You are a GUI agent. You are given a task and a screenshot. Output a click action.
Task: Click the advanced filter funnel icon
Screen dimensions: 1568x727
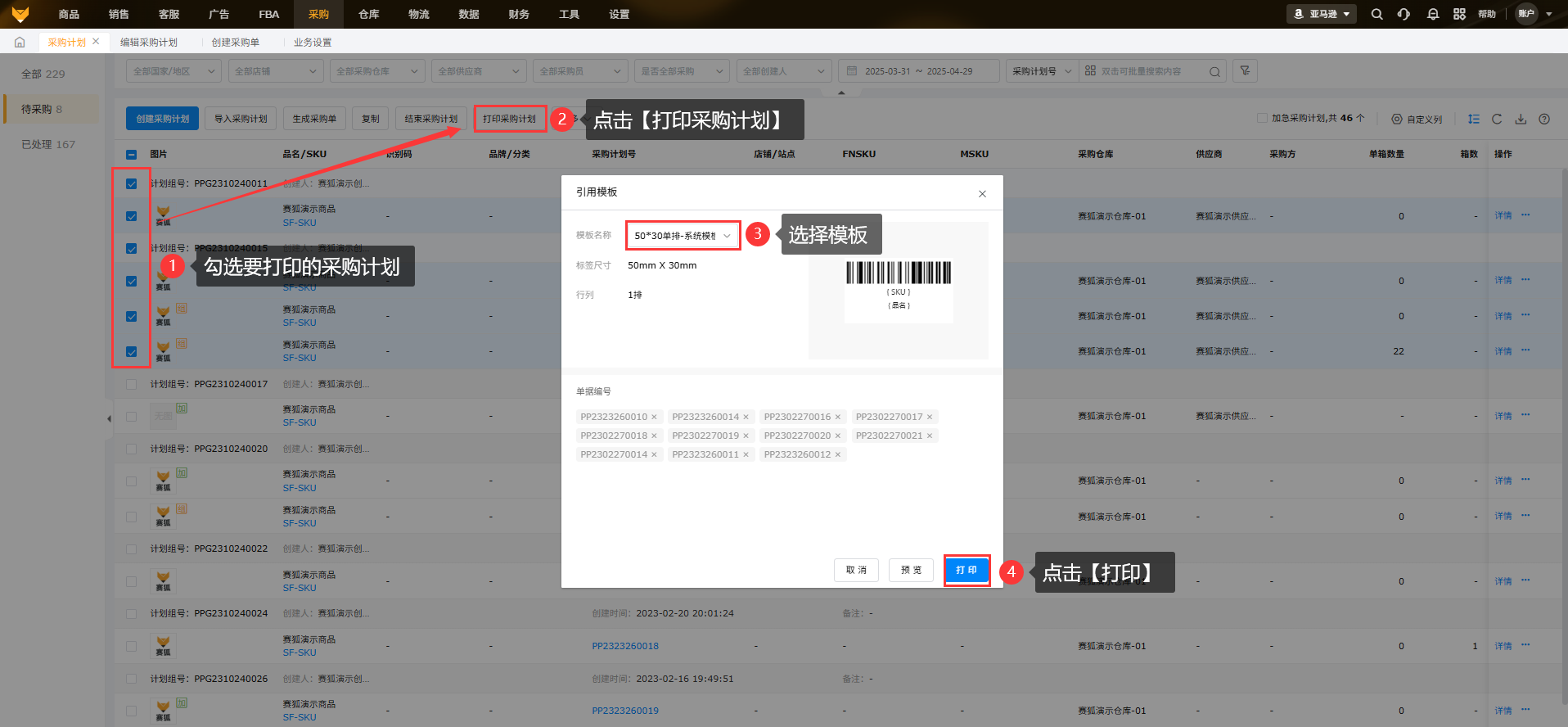pyautogui.click(x=1245, y=71)
